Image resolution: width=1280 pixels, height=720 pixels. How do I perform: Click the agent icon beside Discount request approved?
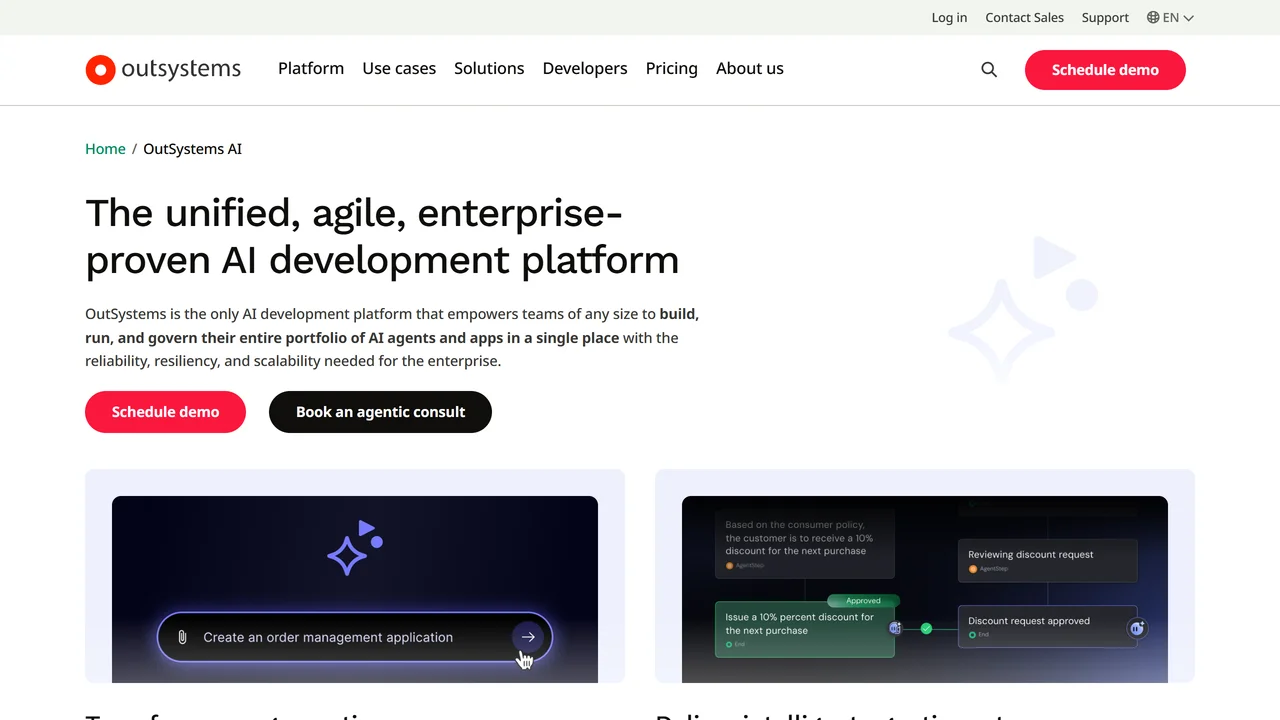(x=1136, y=628)
